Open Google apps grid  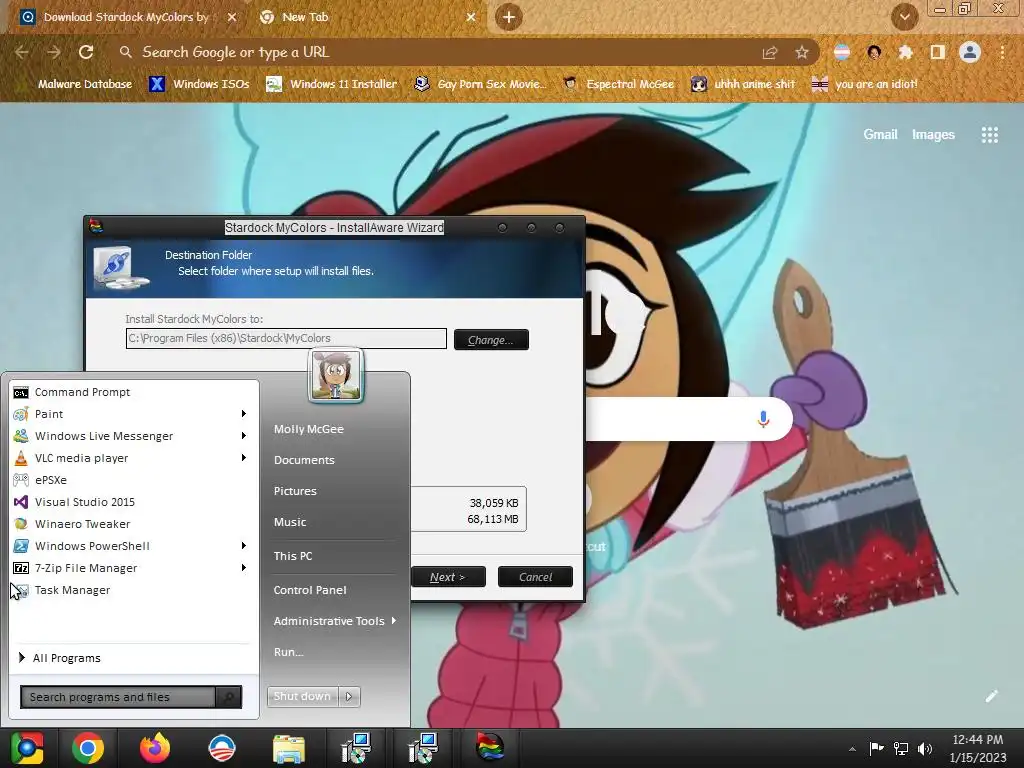point(990,135)
